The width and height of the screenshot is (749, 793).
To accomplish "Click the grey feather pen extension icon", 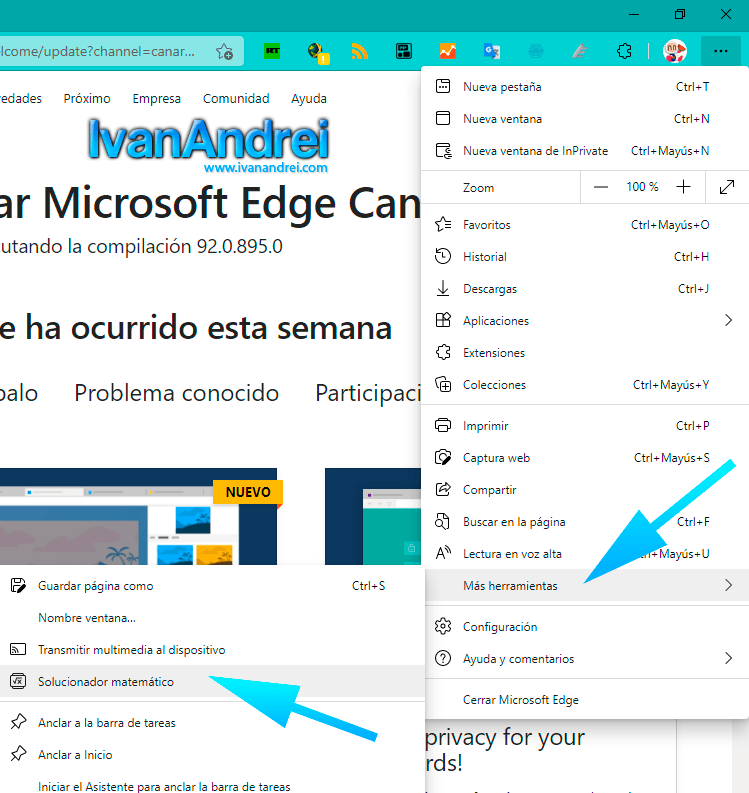I will (580, 51).
